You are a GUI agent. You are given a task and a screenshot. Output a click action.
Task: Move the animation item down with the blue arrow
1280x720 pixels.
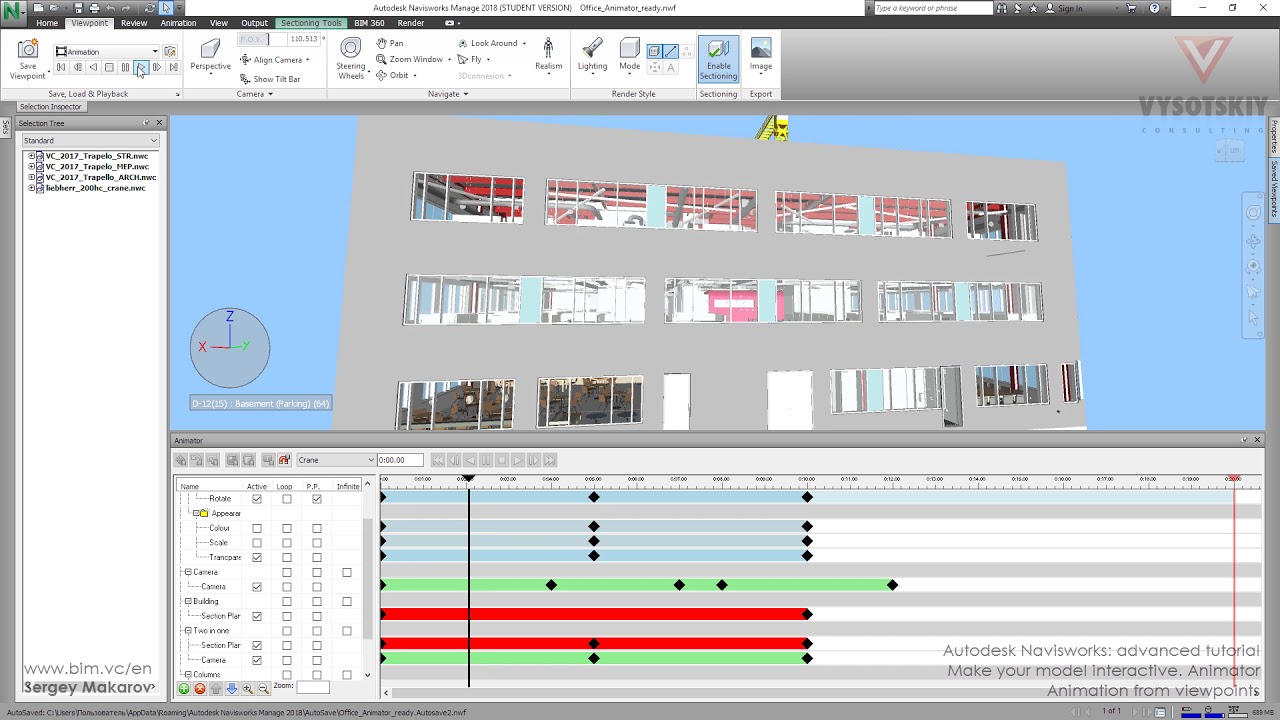232,688
